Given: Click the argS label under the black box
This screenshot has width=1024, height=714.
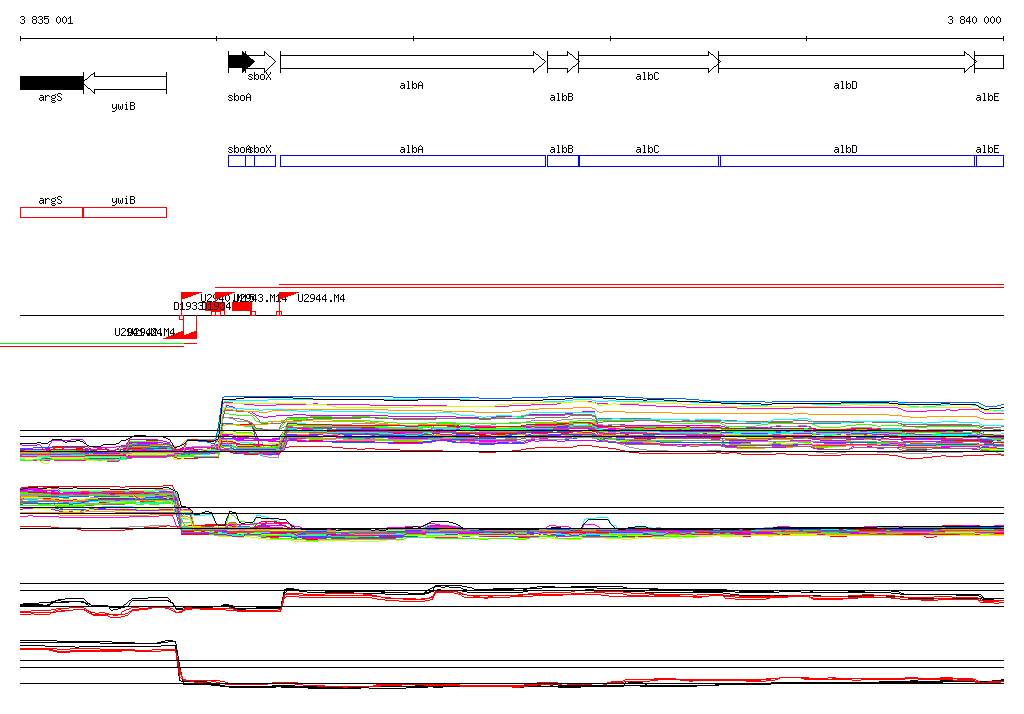Looking at the screenshot, I should pos(50,97).
